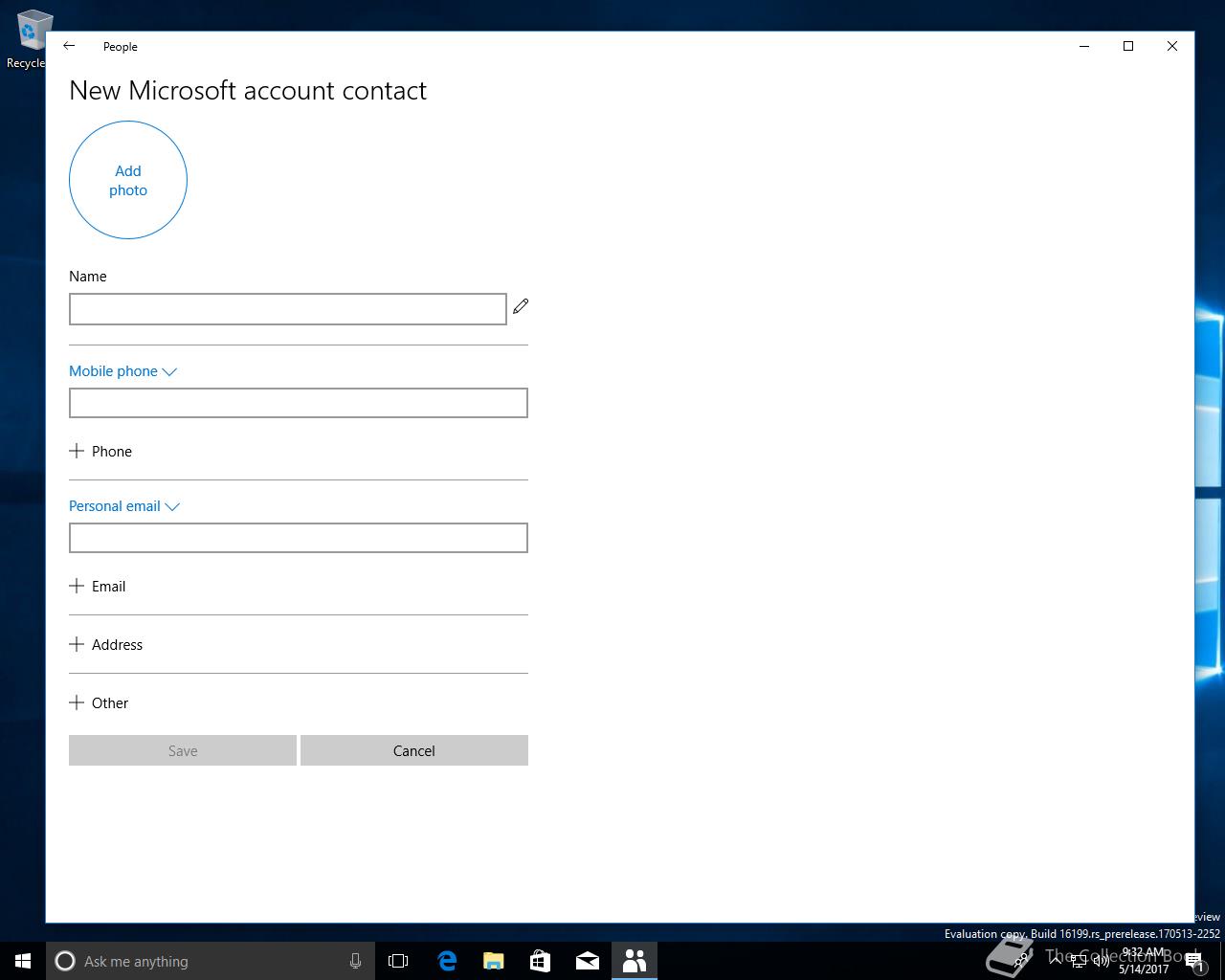Click the taskbar clock and date
Viewport: 1225px width, 980px height.
tap(1144, 961)
